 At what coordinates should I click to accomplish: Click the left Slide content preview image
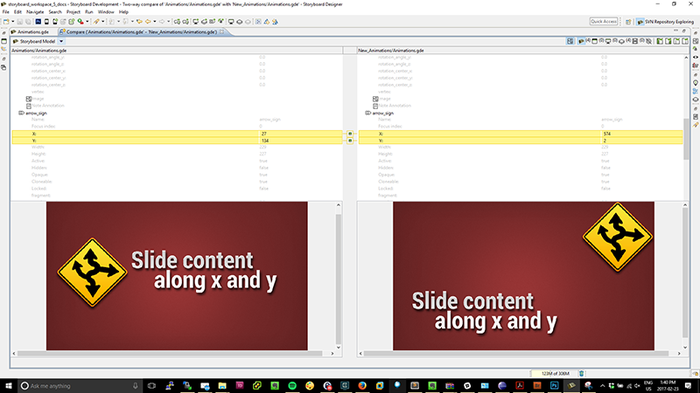point(177,276)
